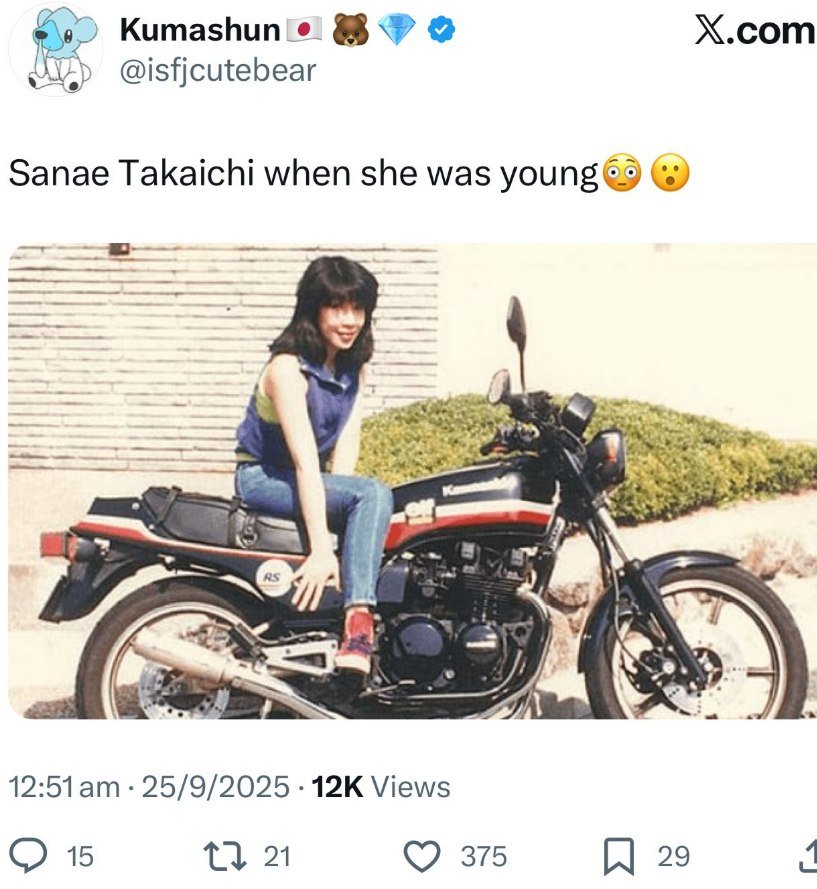Click the 12K Views count
The image size is (817, 889).
pyautogui.click(x=381, y=787)
